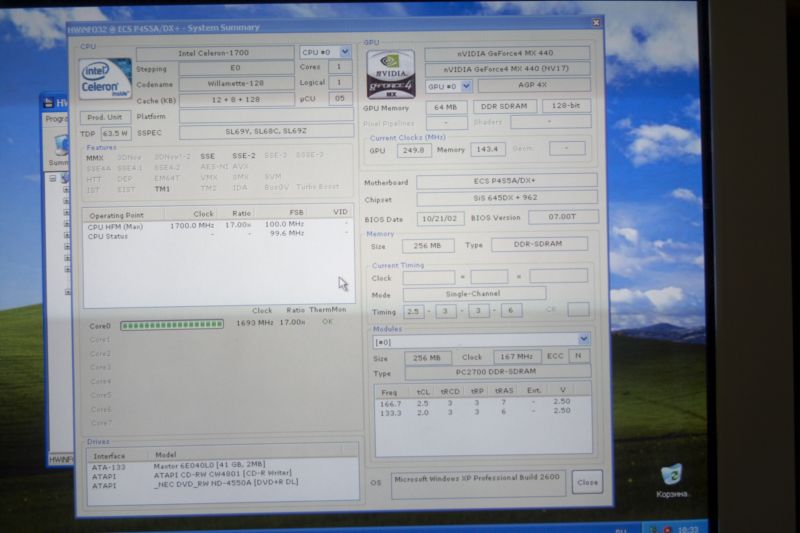Click the Cores count field
This screenshot has height=533, width=800.
(x=339, y=67)
